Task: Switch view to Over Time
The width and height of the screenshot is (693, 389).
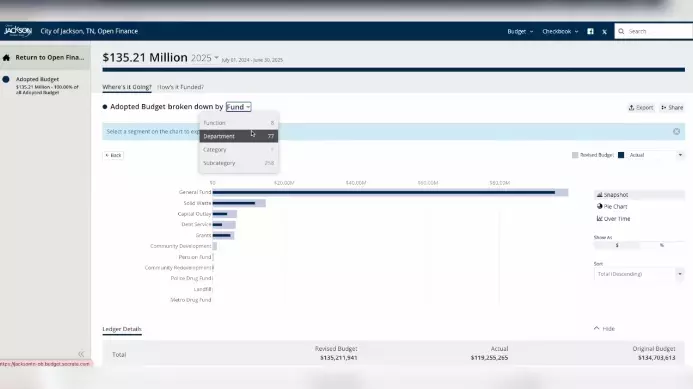Action: (x=613, y=218)
